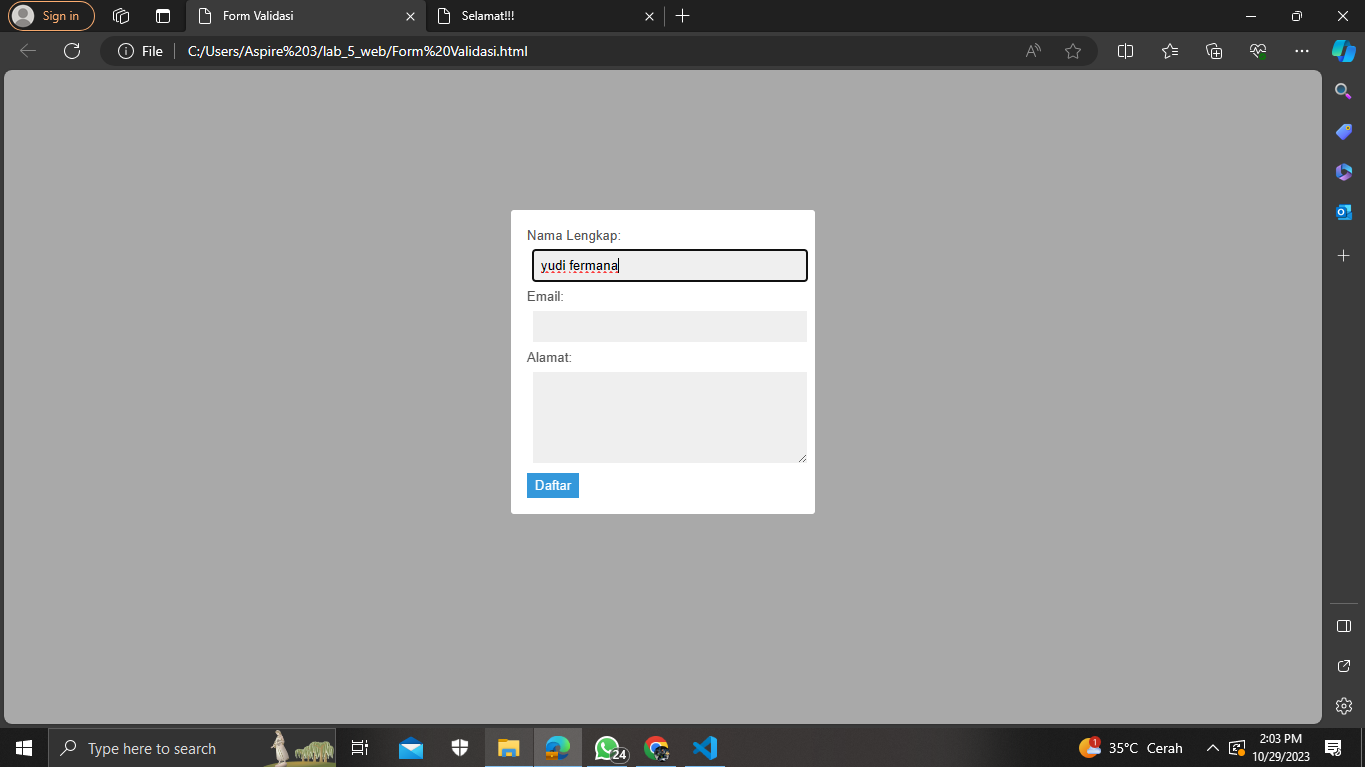Open search from the Edge sidebar
The width and height of the screenshot is (1365, 767).
coord(1343,91)
